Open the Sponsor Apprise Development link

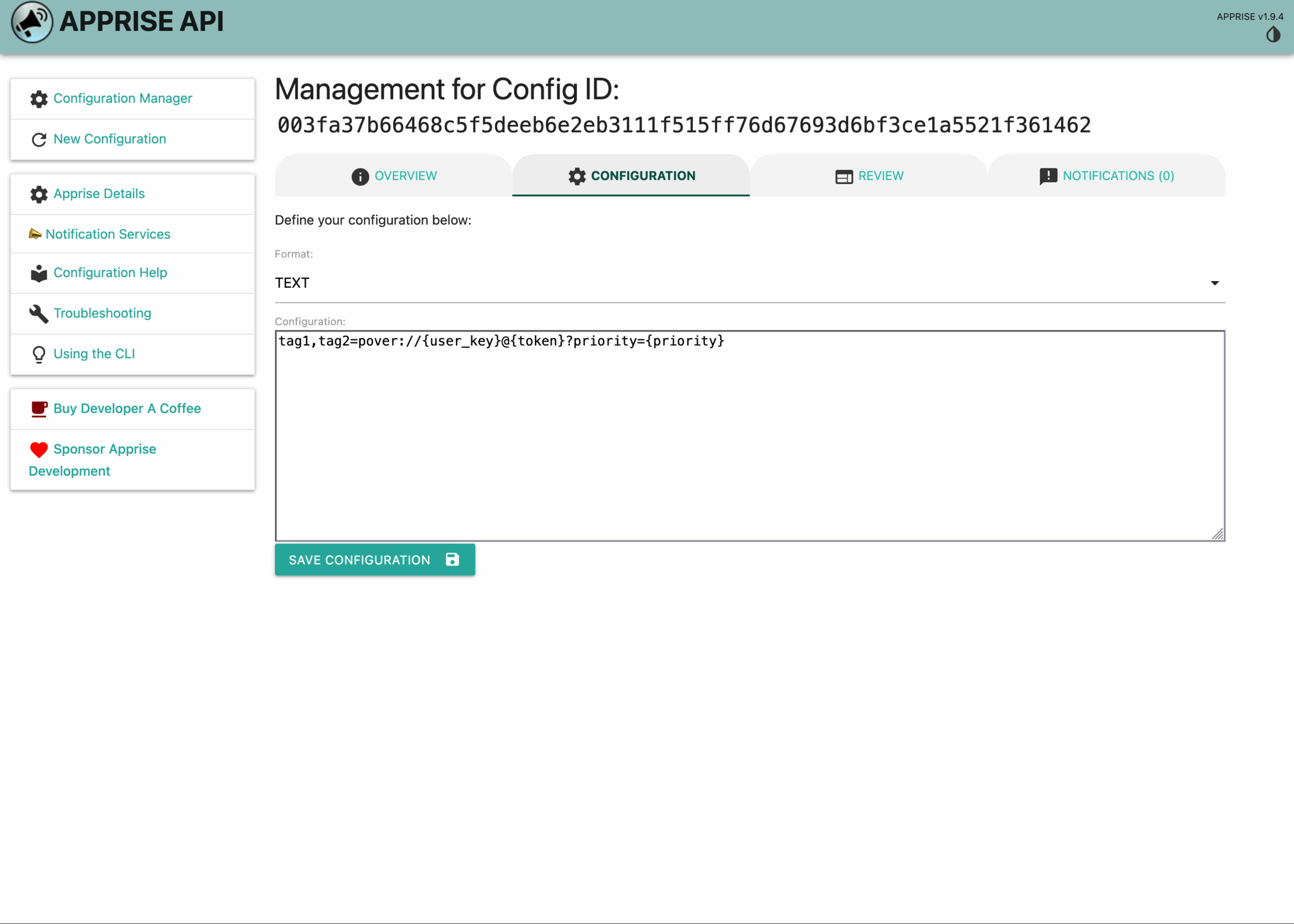point(92,459)
